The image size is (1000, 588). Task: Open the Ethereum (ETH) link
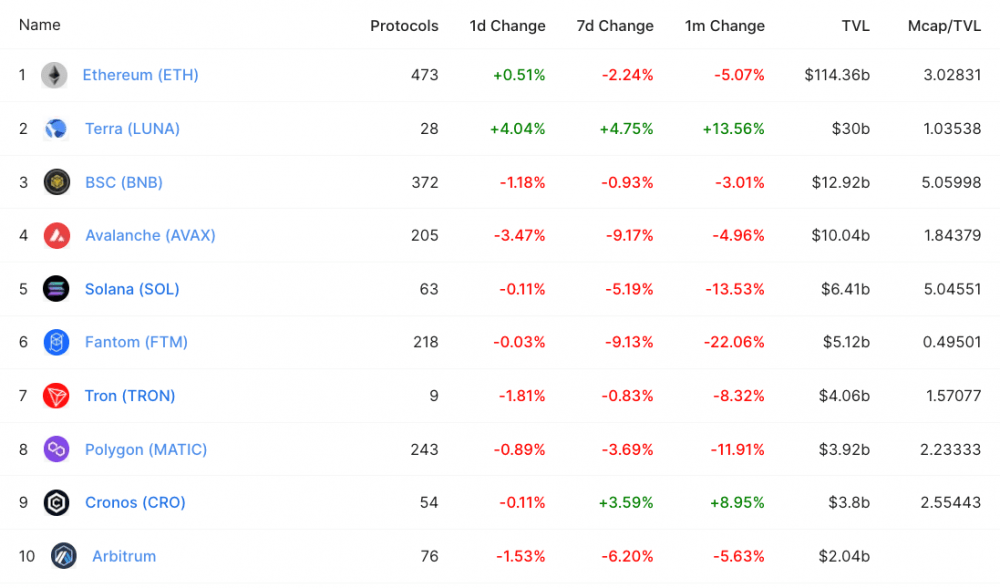[140, 75]
